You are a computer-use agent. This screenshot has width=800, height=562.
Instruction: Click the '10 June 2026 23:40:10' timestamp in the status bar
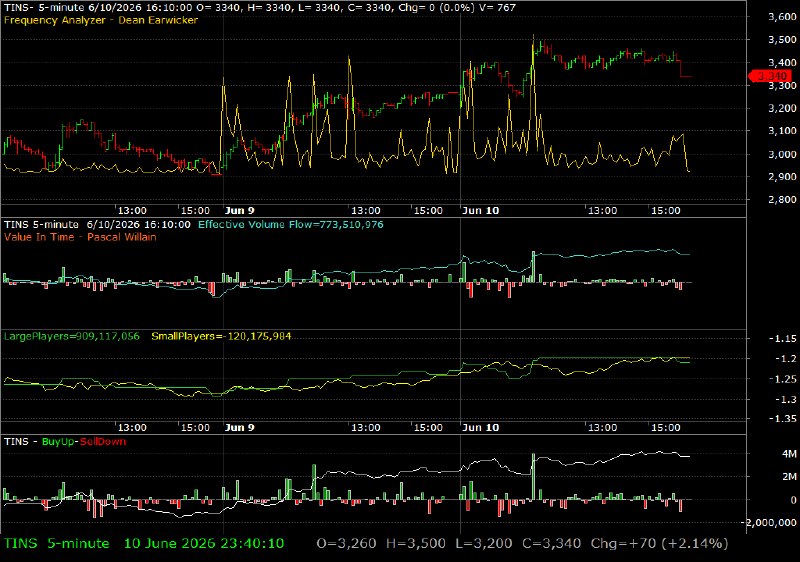click(204, 543)
